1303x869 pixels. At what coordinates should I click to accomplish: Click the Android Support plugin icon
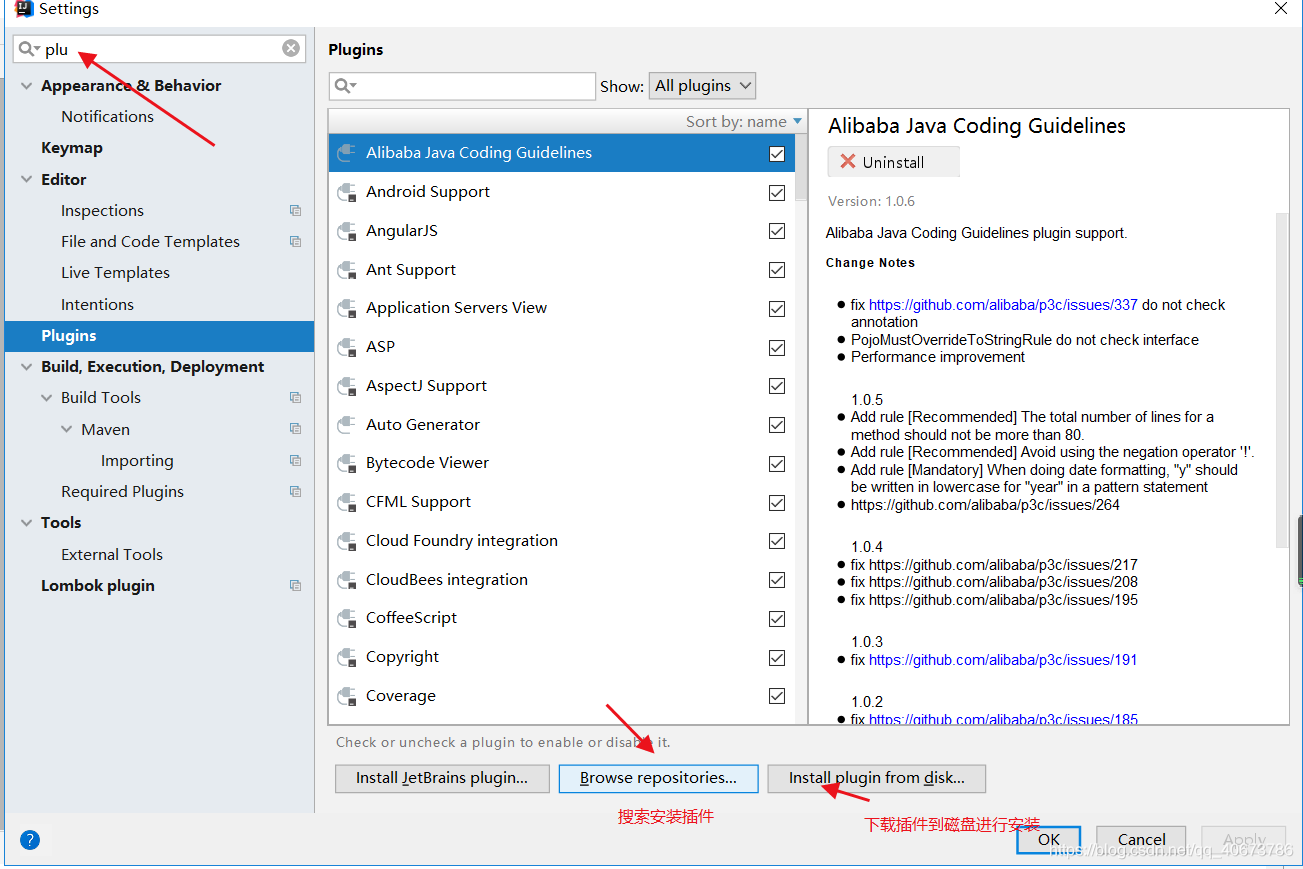347,192
